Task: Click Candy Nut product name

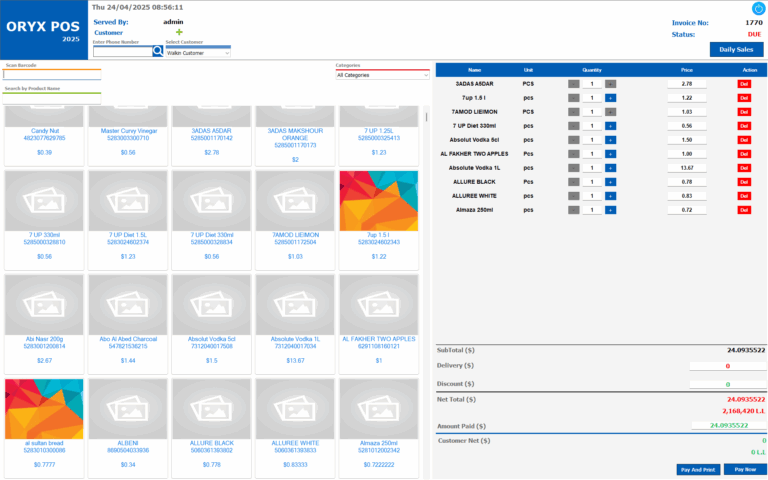Action: pyautogui.click(x=45, y=131)
